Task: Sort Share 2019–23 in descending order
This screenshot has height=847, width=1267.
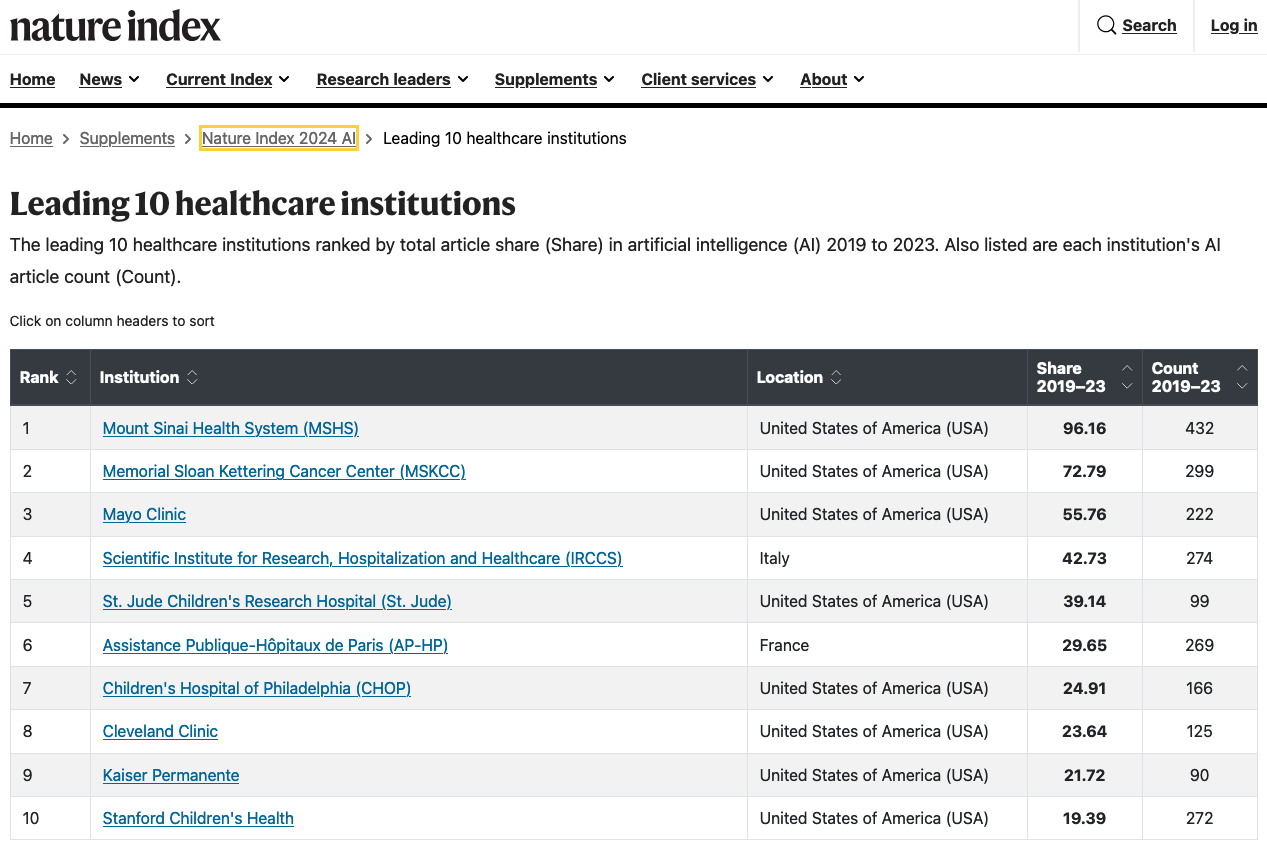Action: (x=1128, y=388)
